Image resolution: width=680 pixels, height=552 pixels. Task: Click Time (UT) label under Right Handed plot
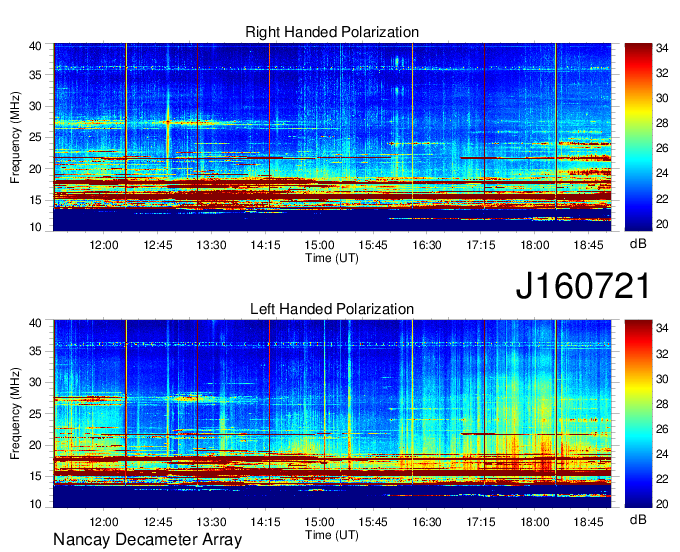[x=332, y=258]
